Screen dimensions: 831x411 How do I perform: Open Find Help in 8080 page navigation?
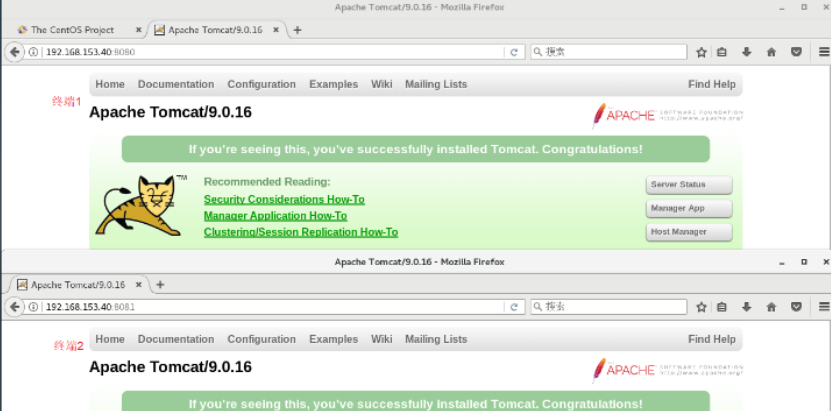coord(712,84)
